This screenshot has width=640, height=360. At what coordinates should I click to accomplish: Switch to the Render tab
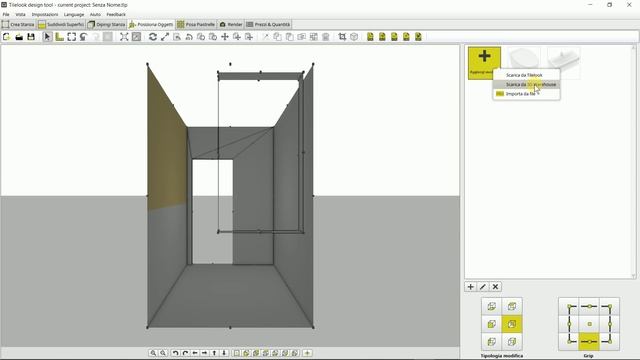(x=231, y=24)
